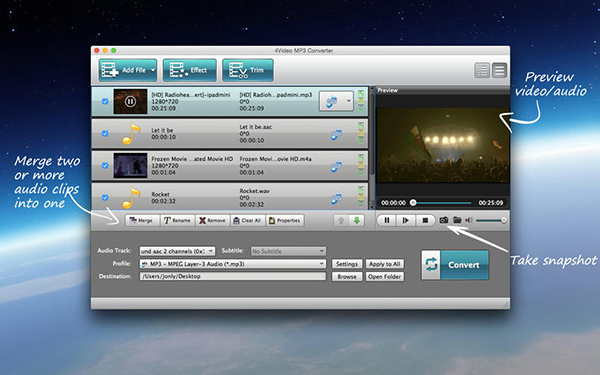Open the Add File dropdown arrow
The image size is (600, 375).
153,70
